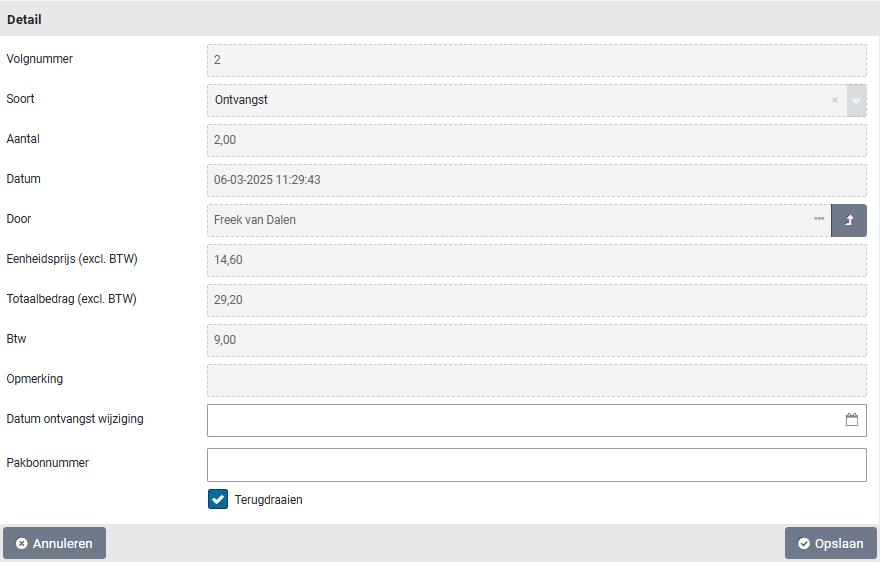This screenshot has height=562, width=880.
Task: Click the Datum field with 06-03-2025
Action: tap(536, 180)
